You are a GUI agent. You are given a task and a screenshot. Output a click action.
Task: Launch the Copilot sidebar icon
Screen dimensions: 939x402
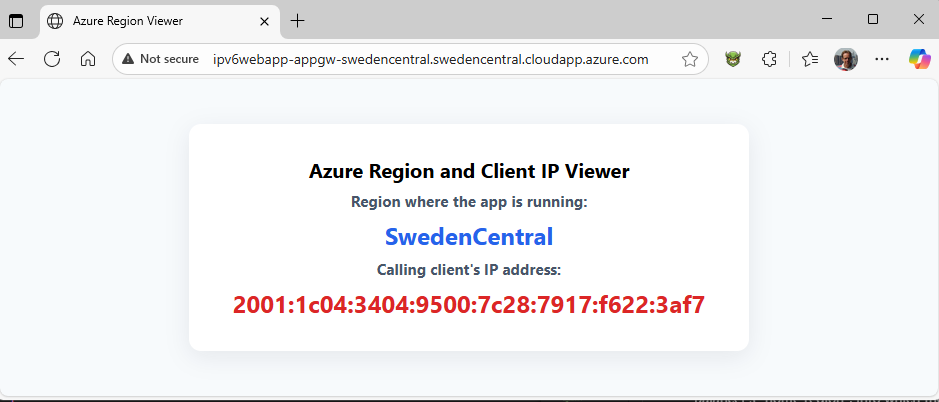coord(919,59)
